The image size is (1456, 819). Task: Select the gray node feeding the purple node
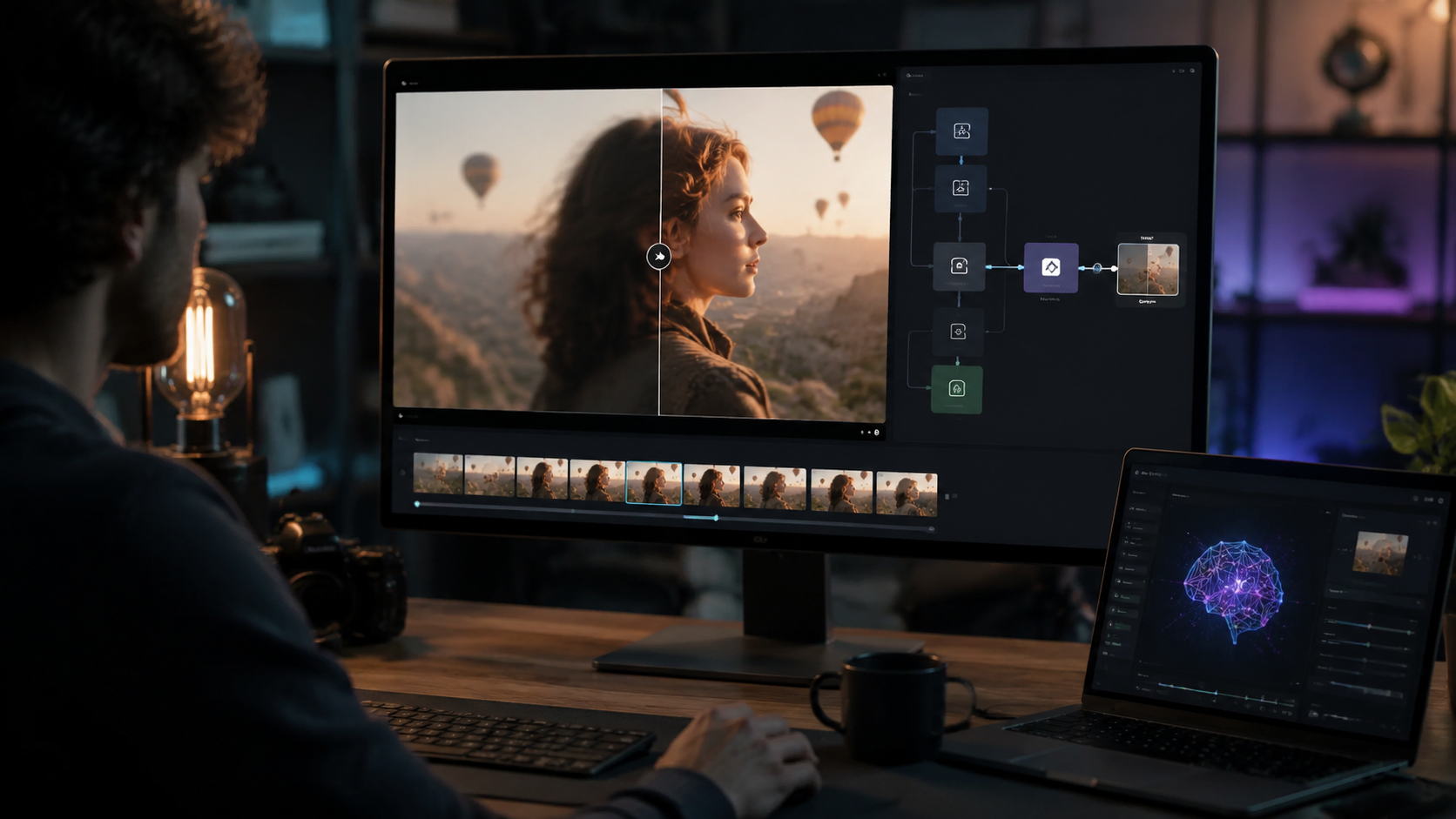click(959, 266)
